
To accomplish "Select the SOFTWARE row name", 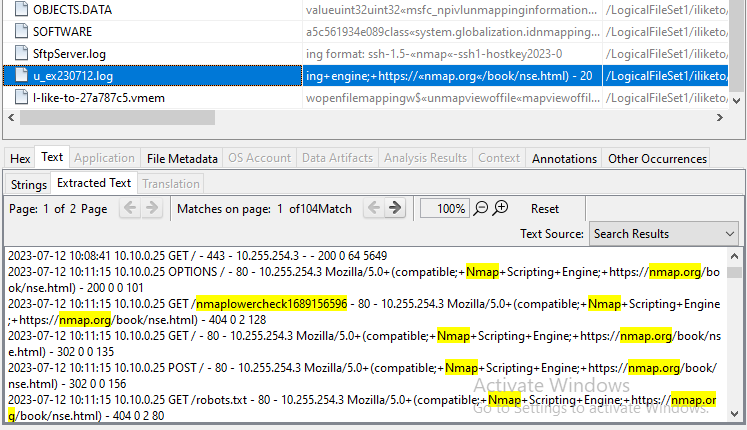I will pyautogui.click(x=62, y=31).
